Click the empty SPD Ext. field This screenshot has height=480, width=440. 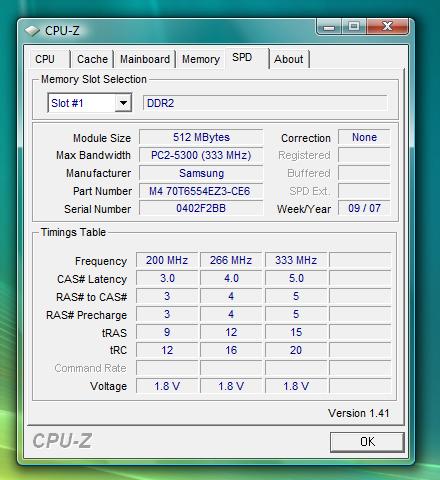[x=364, y=191]
